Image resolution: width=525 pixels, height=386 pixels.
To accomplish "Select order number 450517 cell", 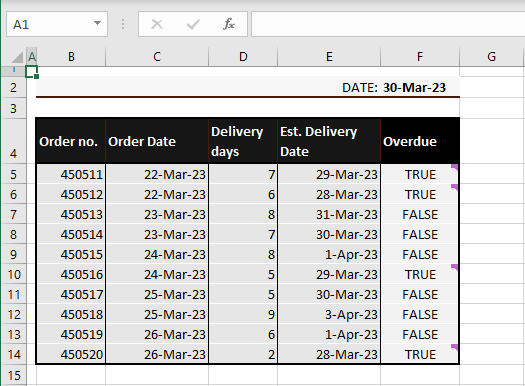I will pyautogui.click(x=71, y=295).
